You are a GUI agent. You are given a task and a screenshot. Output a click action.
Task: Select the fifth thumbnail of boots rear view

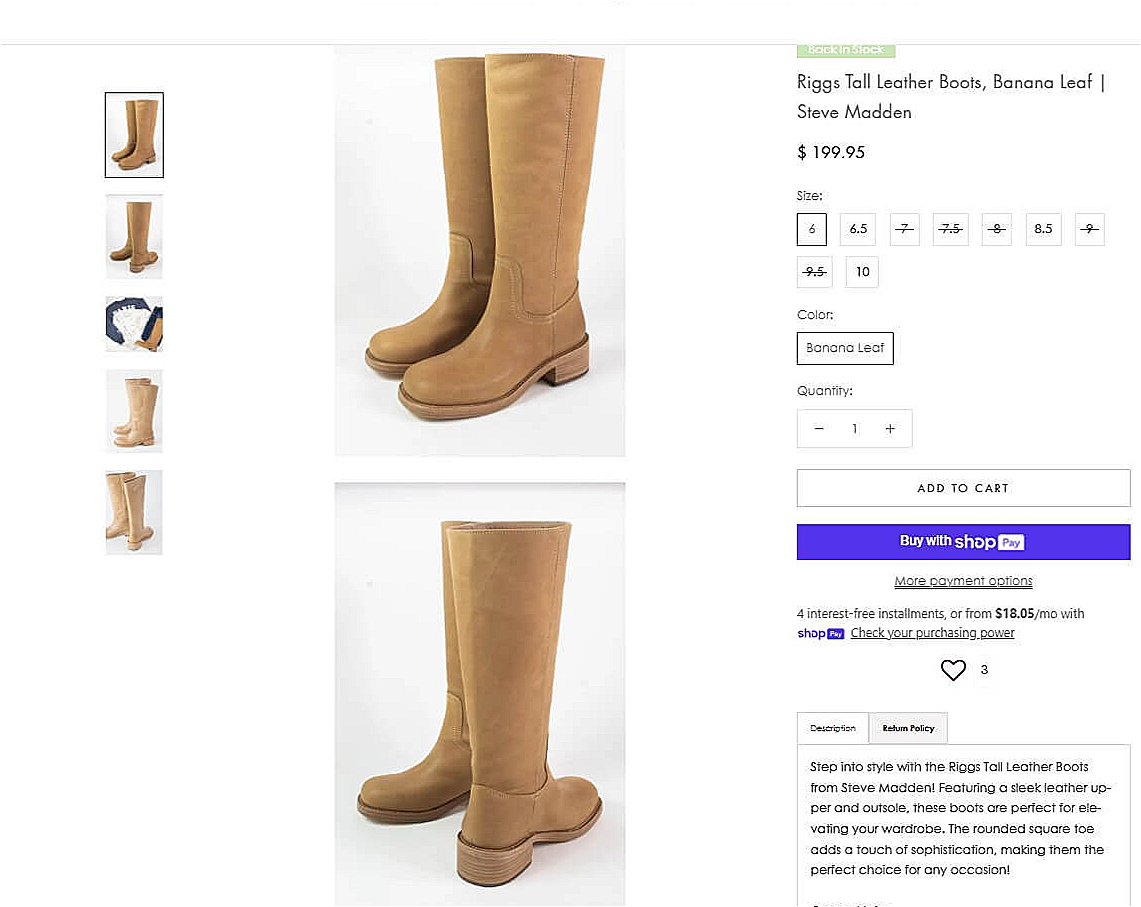coord(135,512)
